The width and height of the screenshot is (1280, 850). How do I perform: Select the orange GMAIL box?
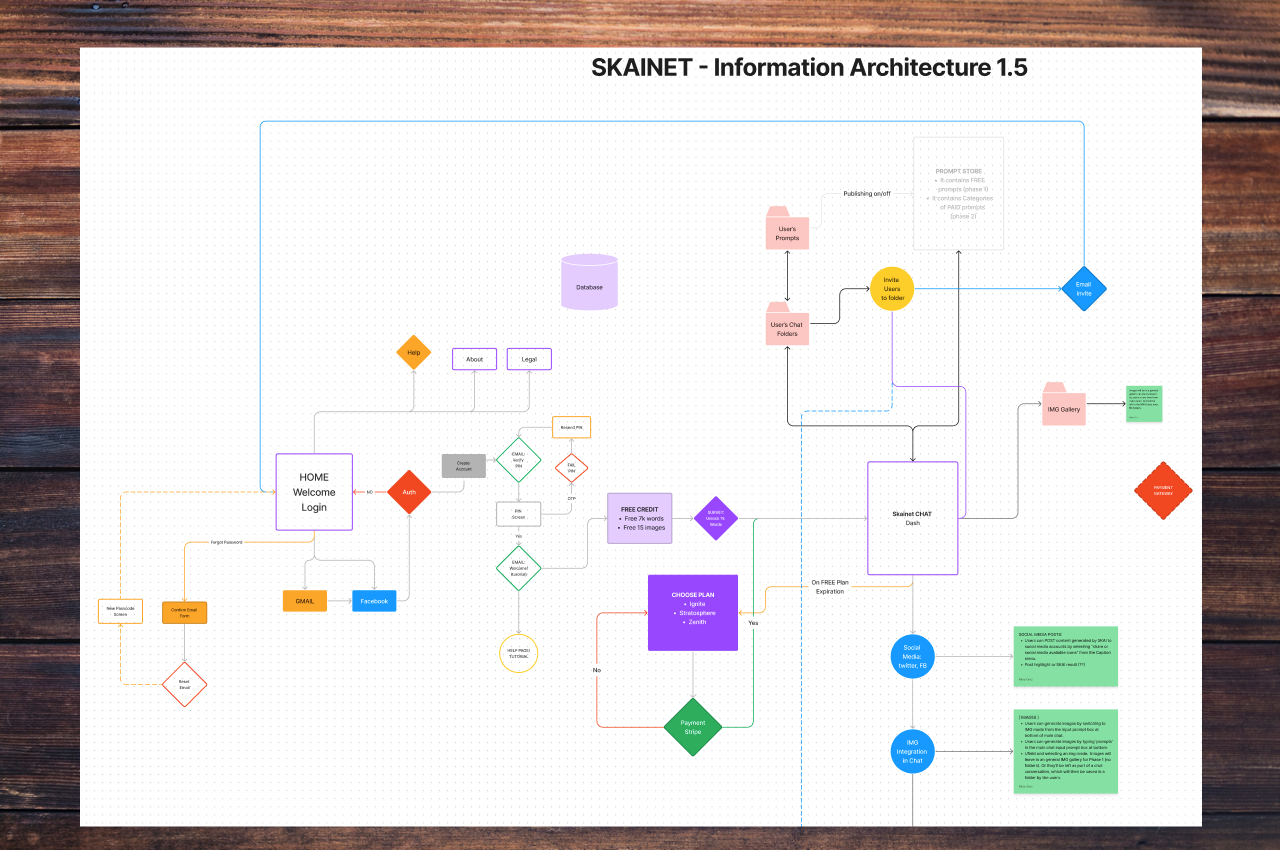pyautogui.click(x=304, y=601)
